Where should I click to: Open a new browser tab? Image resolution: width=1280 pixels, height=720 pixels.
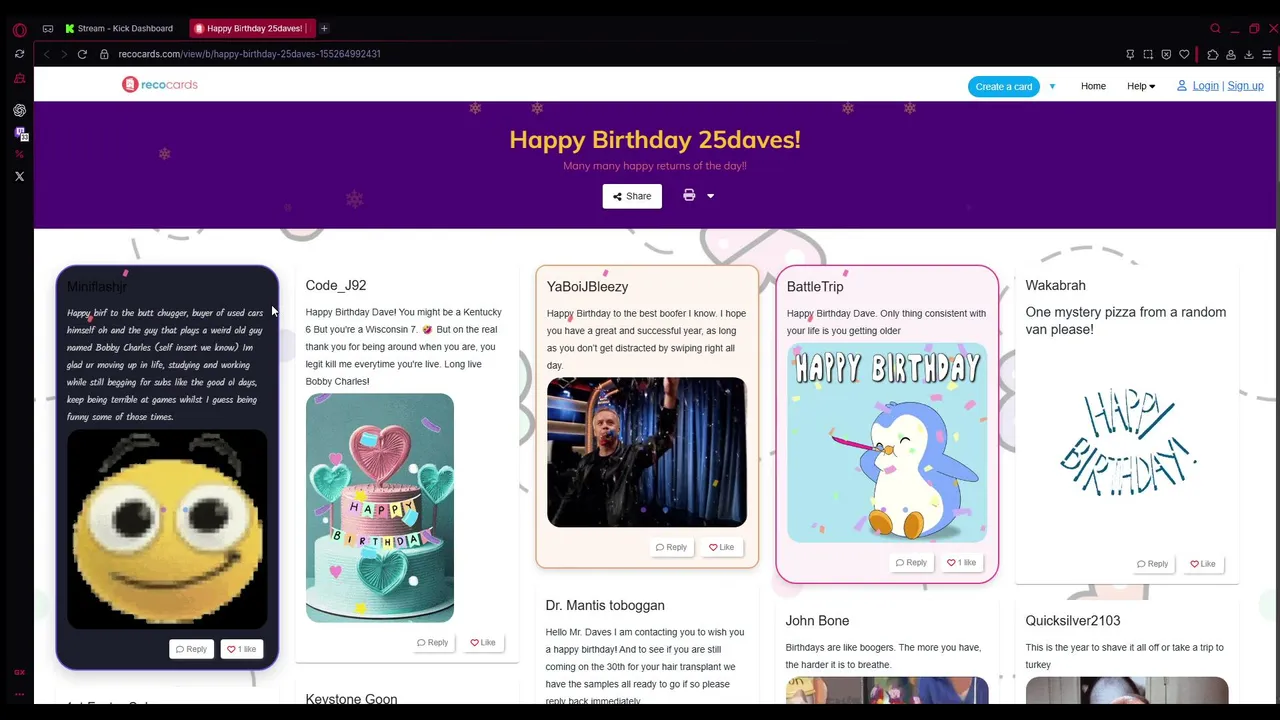324,28
